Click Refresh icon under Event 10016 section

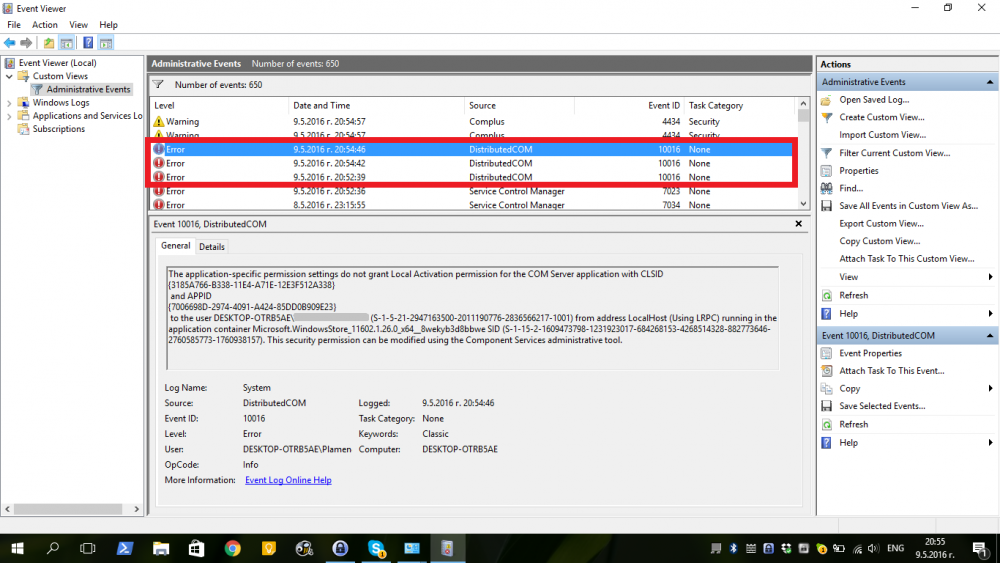point(827,425)
